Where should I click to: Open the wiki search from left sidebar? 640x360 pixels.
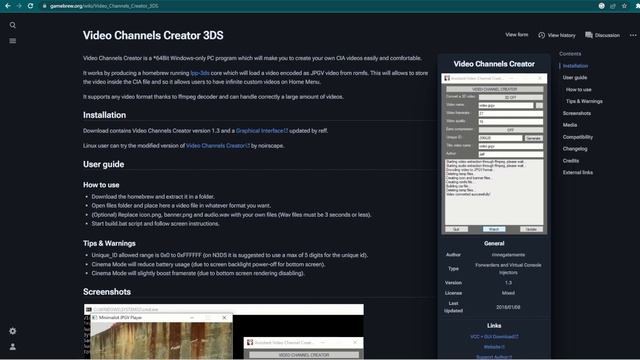tap(13, 25)
